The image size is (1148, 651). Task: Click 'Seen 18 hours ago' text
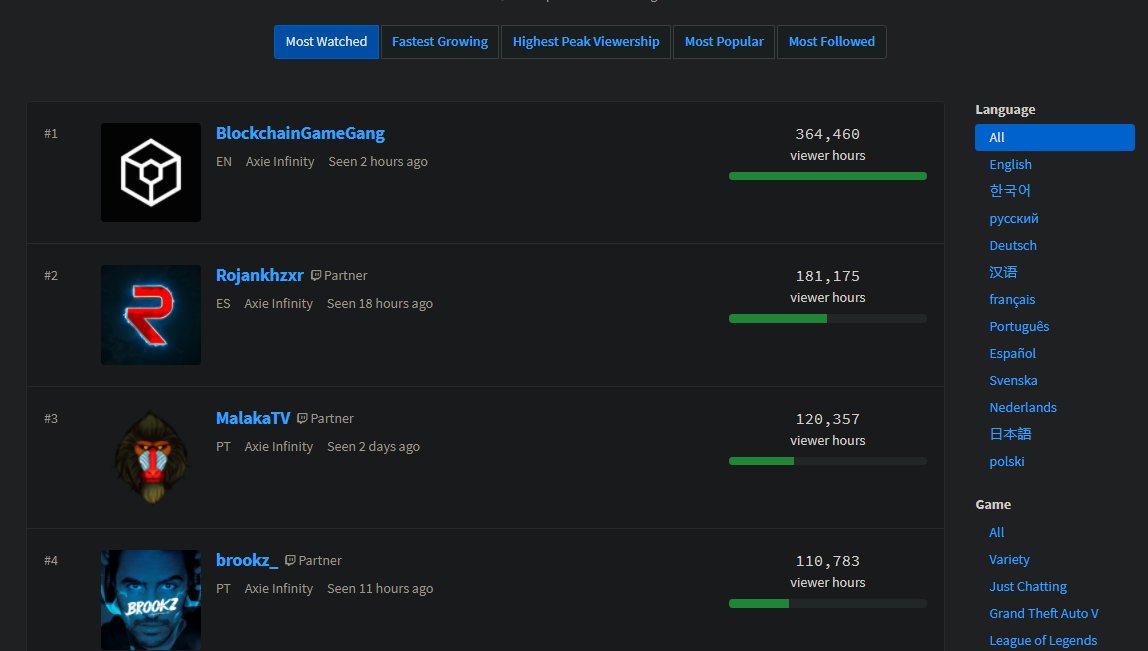click(x=379, y=304)
